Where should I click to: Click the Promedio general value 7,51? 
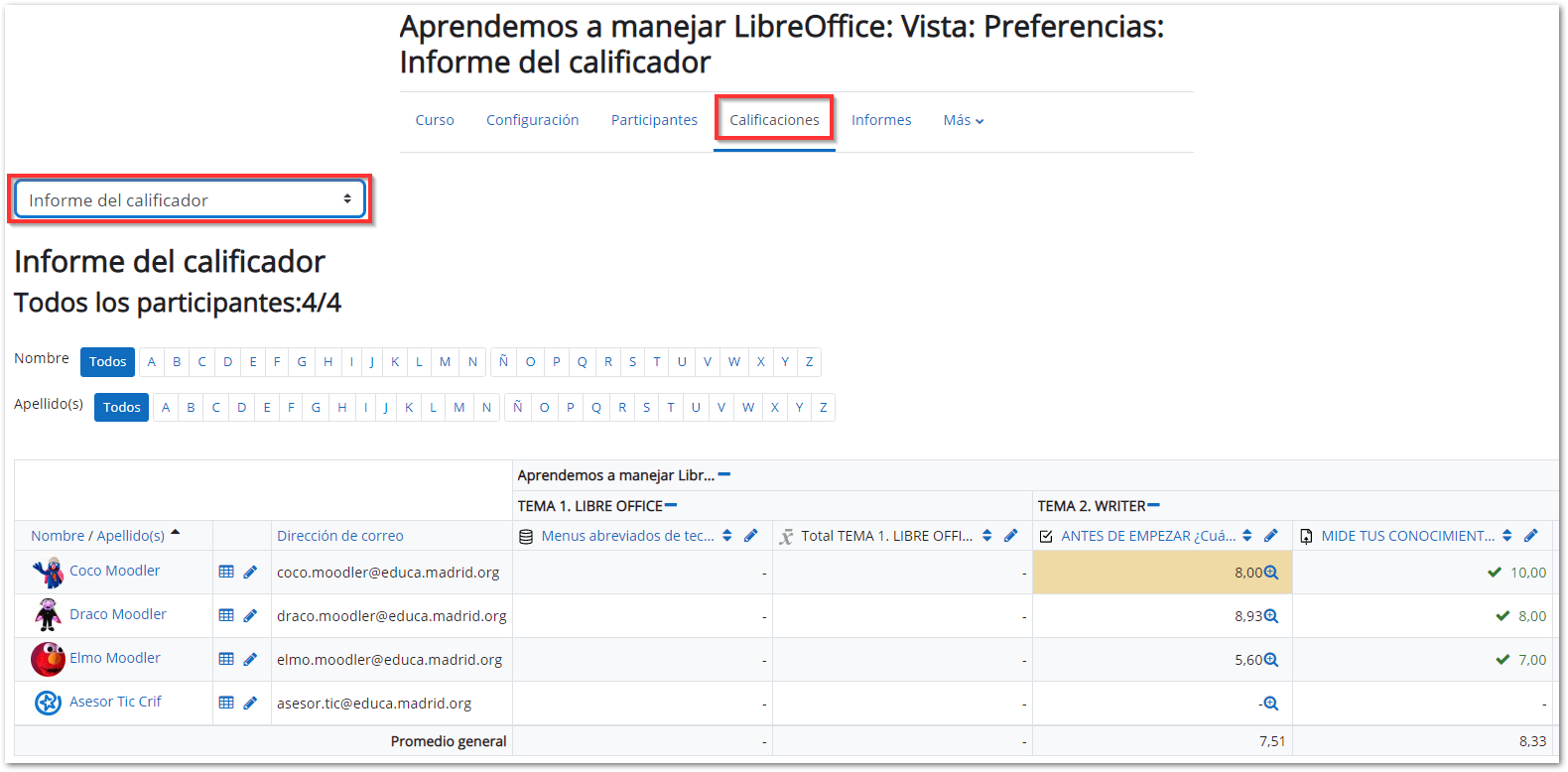point(1272,741)
